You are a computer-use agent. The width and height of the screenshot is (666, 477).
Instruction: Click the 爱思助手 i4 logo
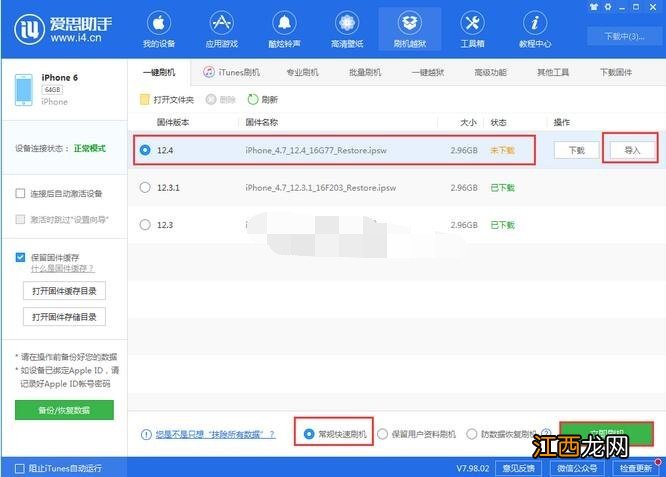coord(63,29)
